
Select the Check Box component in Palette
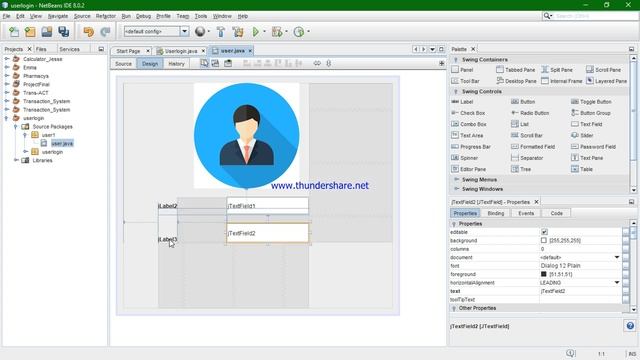(468, 113)
